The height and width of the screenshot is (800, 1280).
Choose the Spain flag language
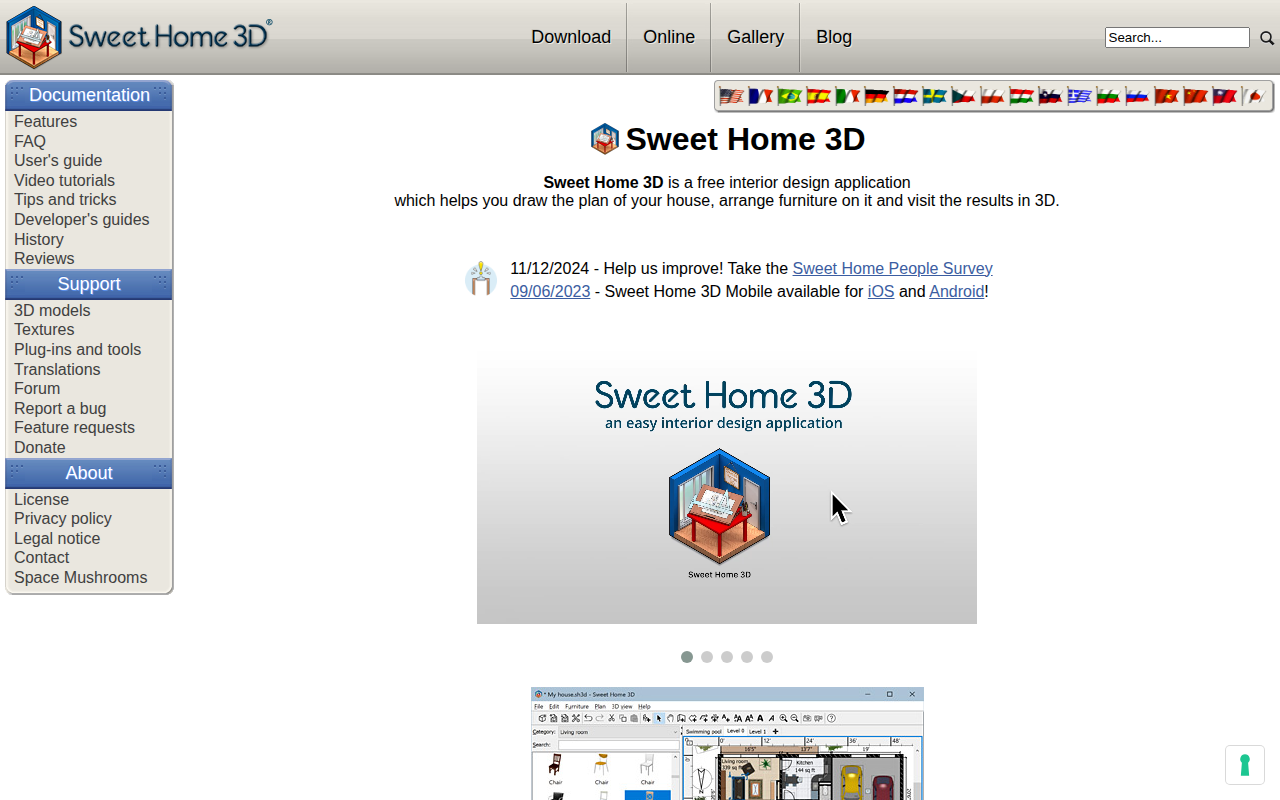(819, 96)
